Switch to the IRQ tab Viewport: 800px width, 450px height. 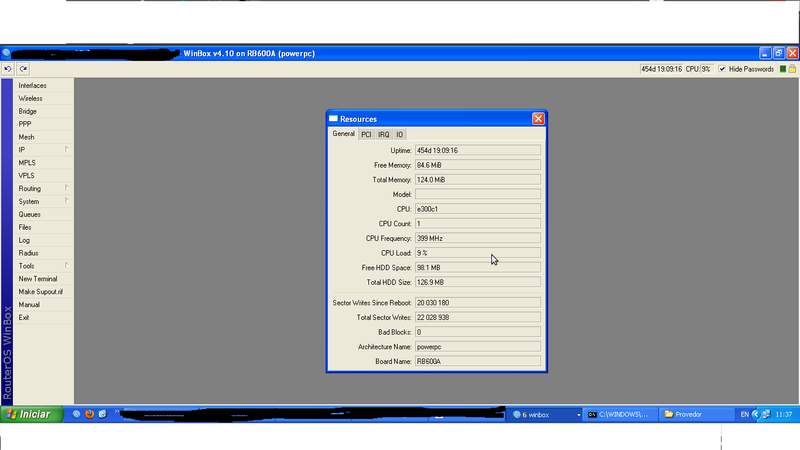point(384,135)
